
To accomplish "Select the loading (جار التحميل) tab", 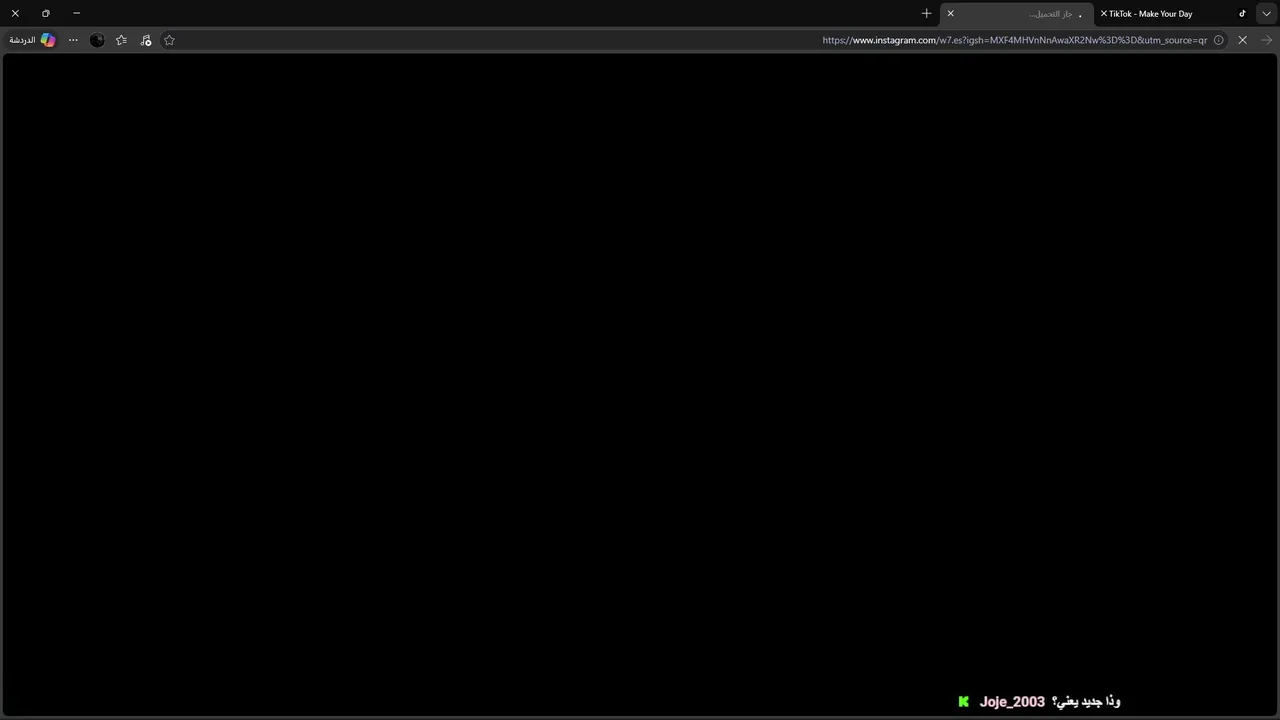I will [1017, 14].
